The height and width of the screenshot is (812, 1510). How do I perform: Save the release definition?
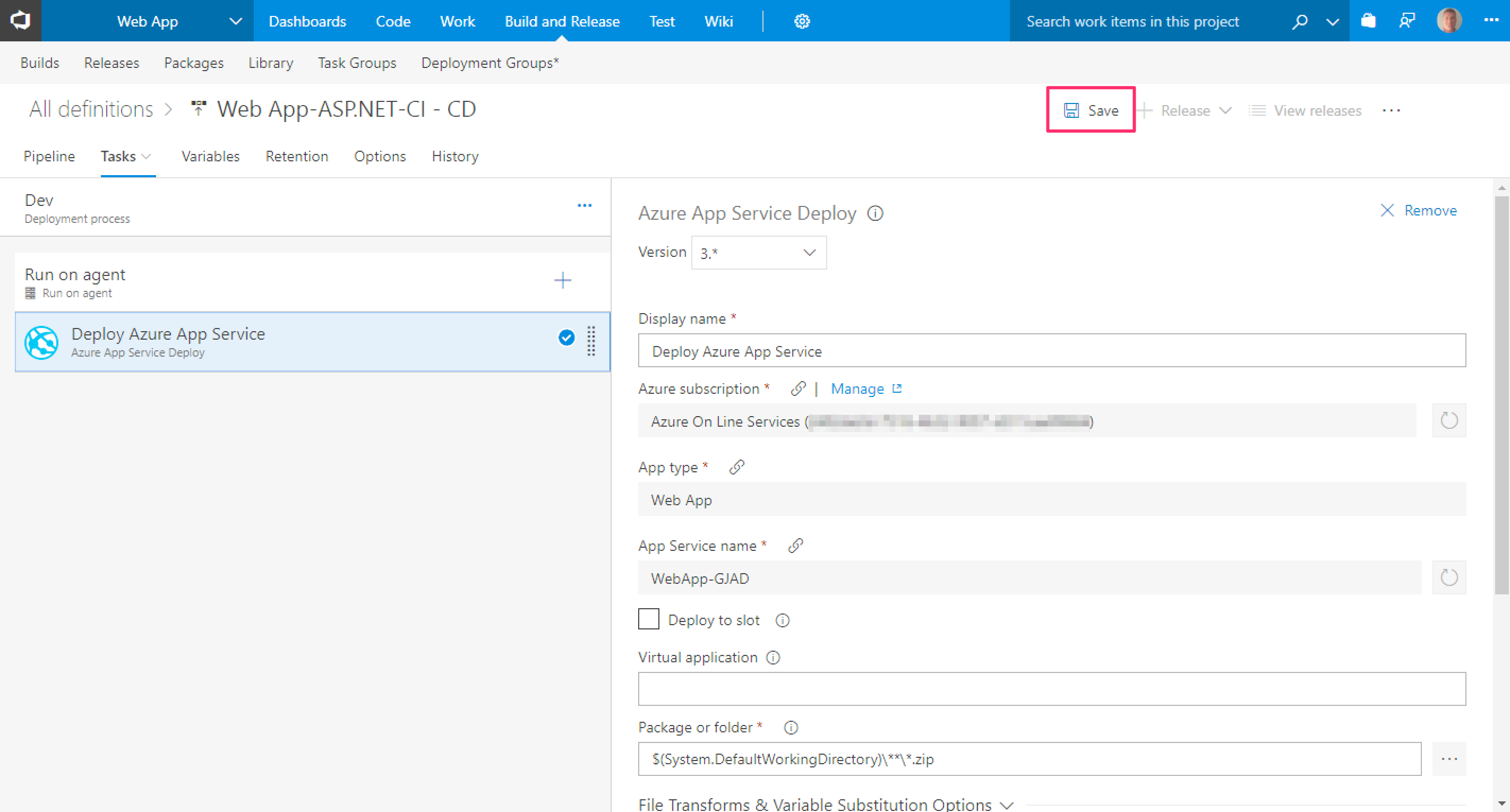click(x=1091, y=110)
